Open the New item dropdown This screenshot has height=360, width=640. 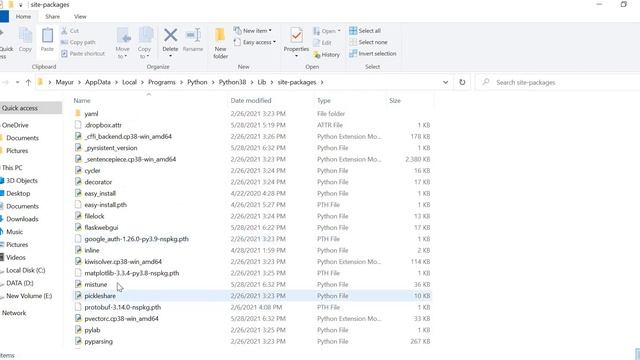[x=270, y=31]
